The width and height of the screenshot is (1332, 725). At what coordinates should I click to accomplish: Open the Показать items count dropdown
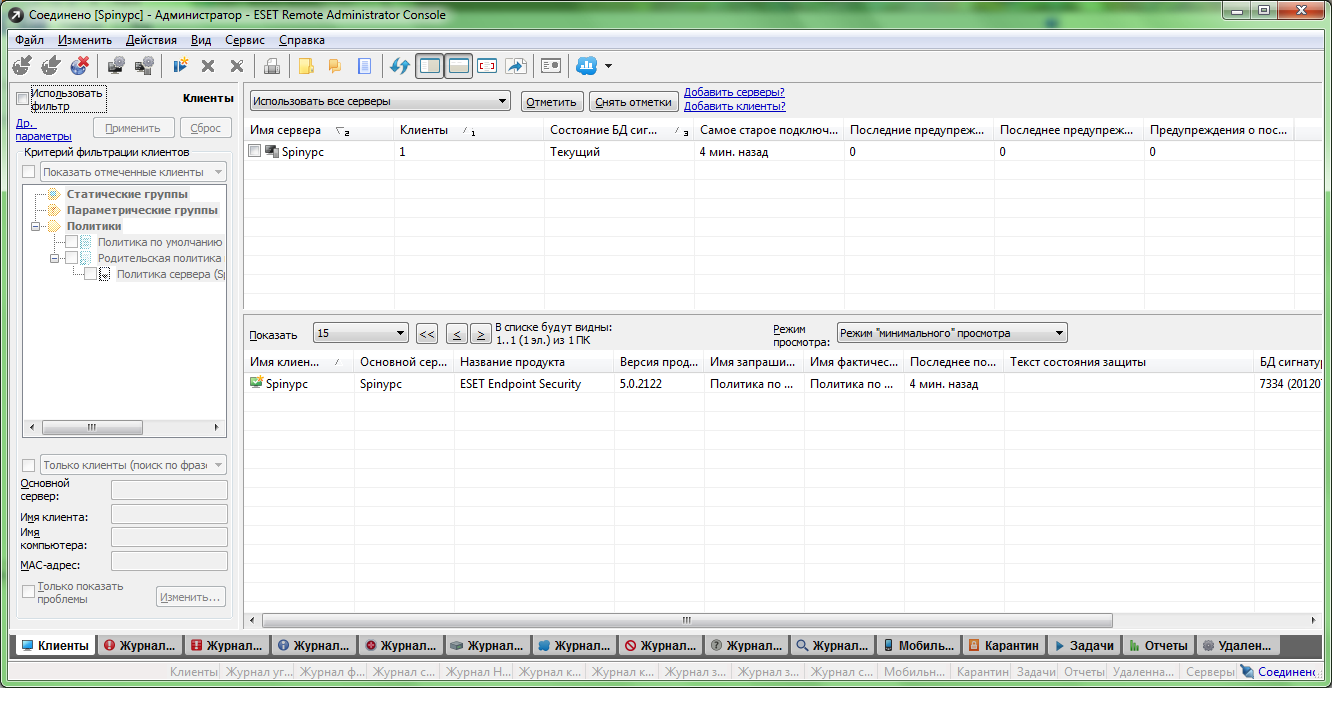click(361, 333)
